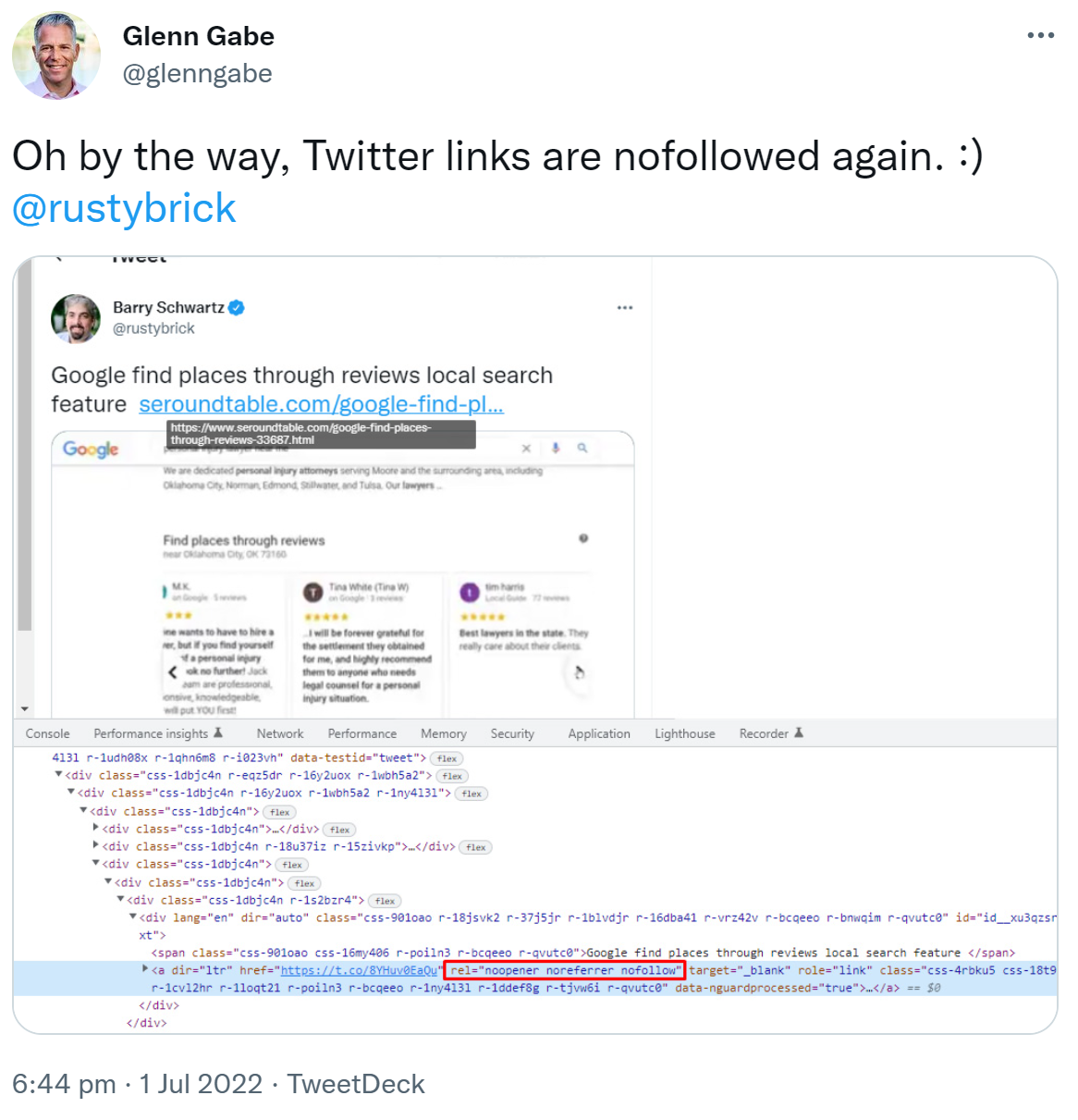Toggle the flex badge on the tweet div
Screen dimensions: 1078x1120
pos(447,757)
